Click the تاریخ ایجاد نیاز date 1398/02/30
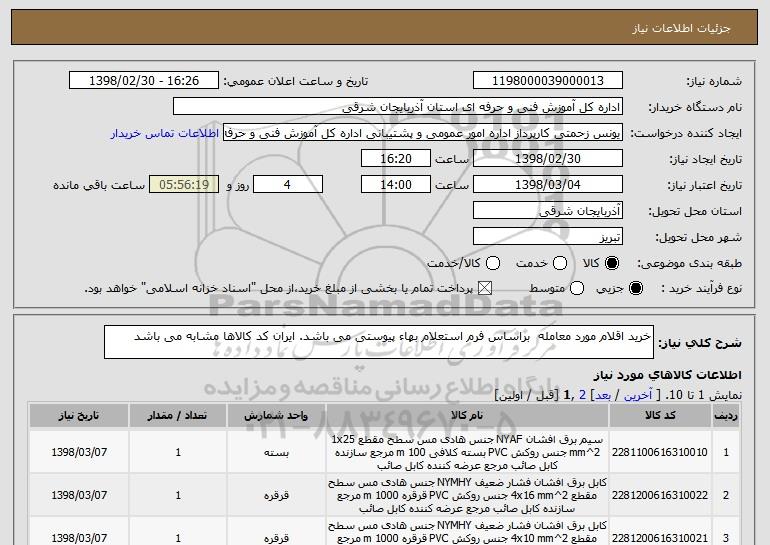The image size is (770, 545). (548, 159)
